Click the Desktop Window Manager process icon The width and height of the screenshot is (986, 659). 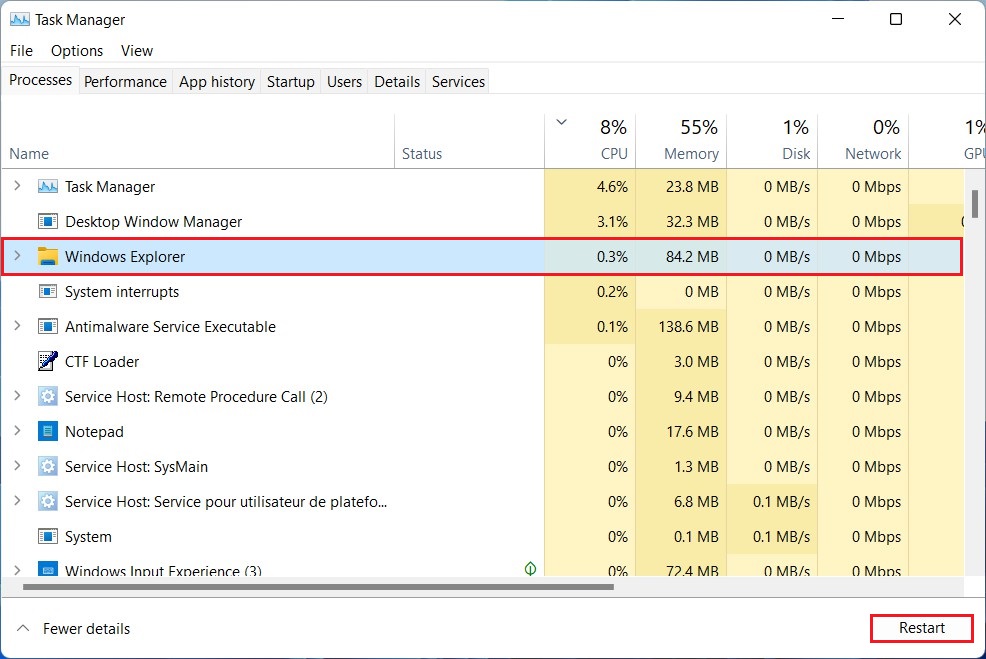tap(48, 221)
